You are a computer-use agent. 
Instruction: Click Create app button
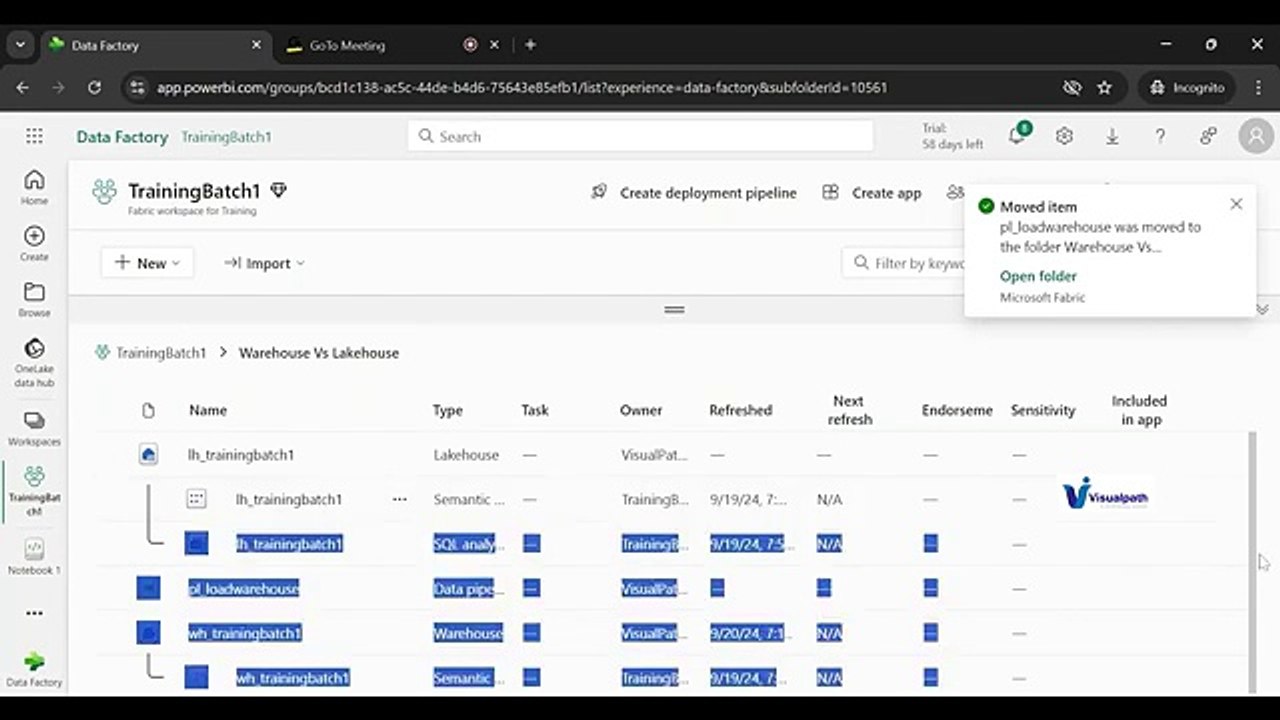click(x=871, y=193)
